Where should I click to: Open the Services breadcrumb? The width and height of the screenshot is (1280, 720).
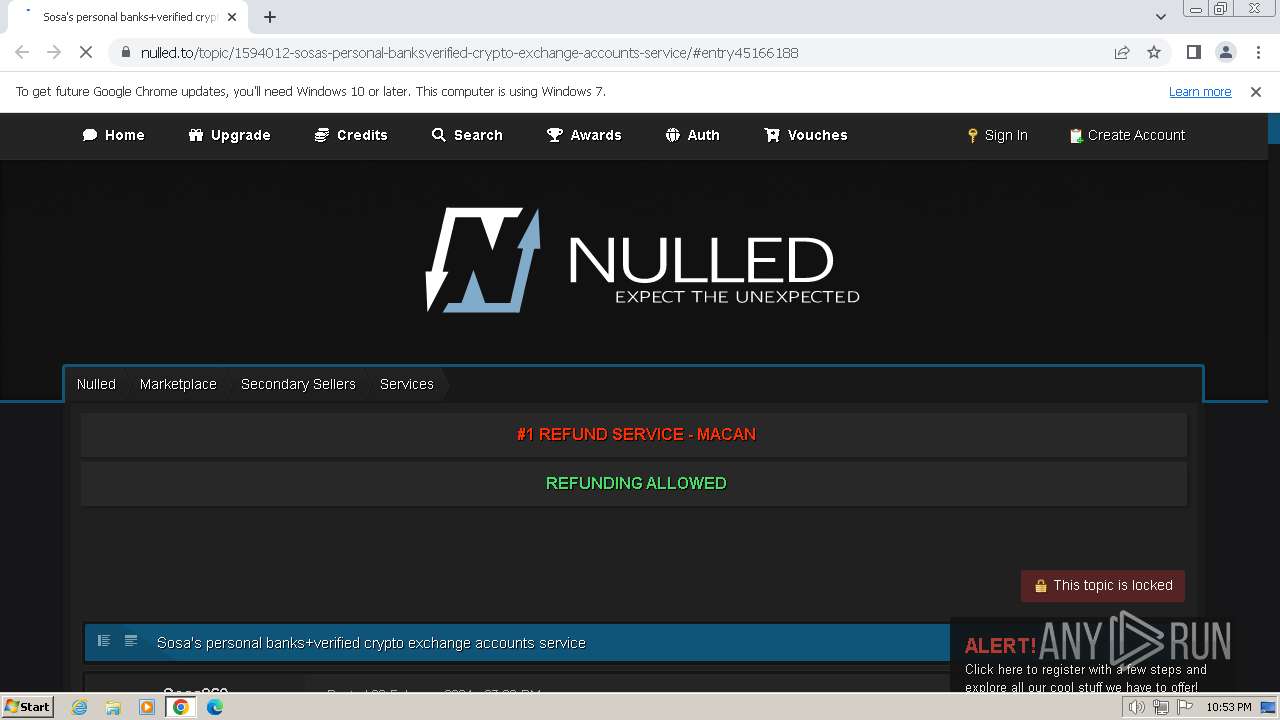pos(406,384)
